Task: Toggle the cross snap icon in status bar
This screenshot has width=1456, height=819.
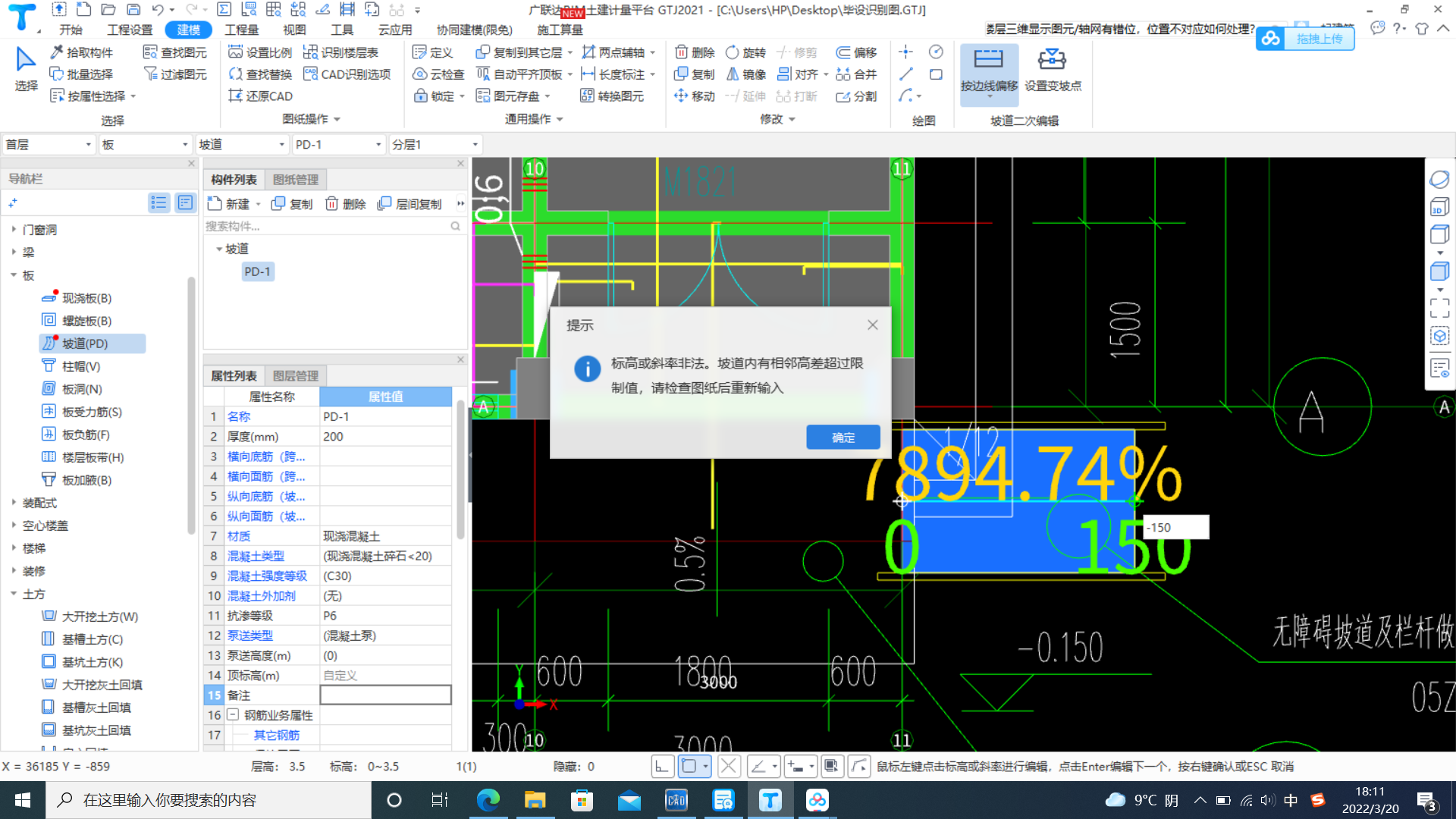Action: pos(729,767)
